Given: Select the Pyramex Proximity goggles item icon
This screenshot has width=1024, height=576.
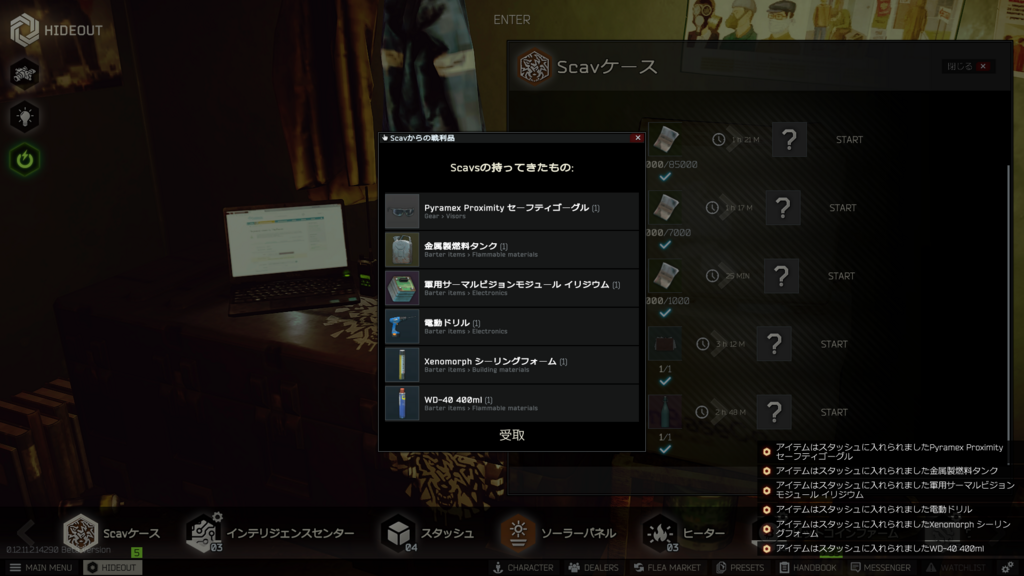Looking at the screenshot, I should (x=402, y=211).
